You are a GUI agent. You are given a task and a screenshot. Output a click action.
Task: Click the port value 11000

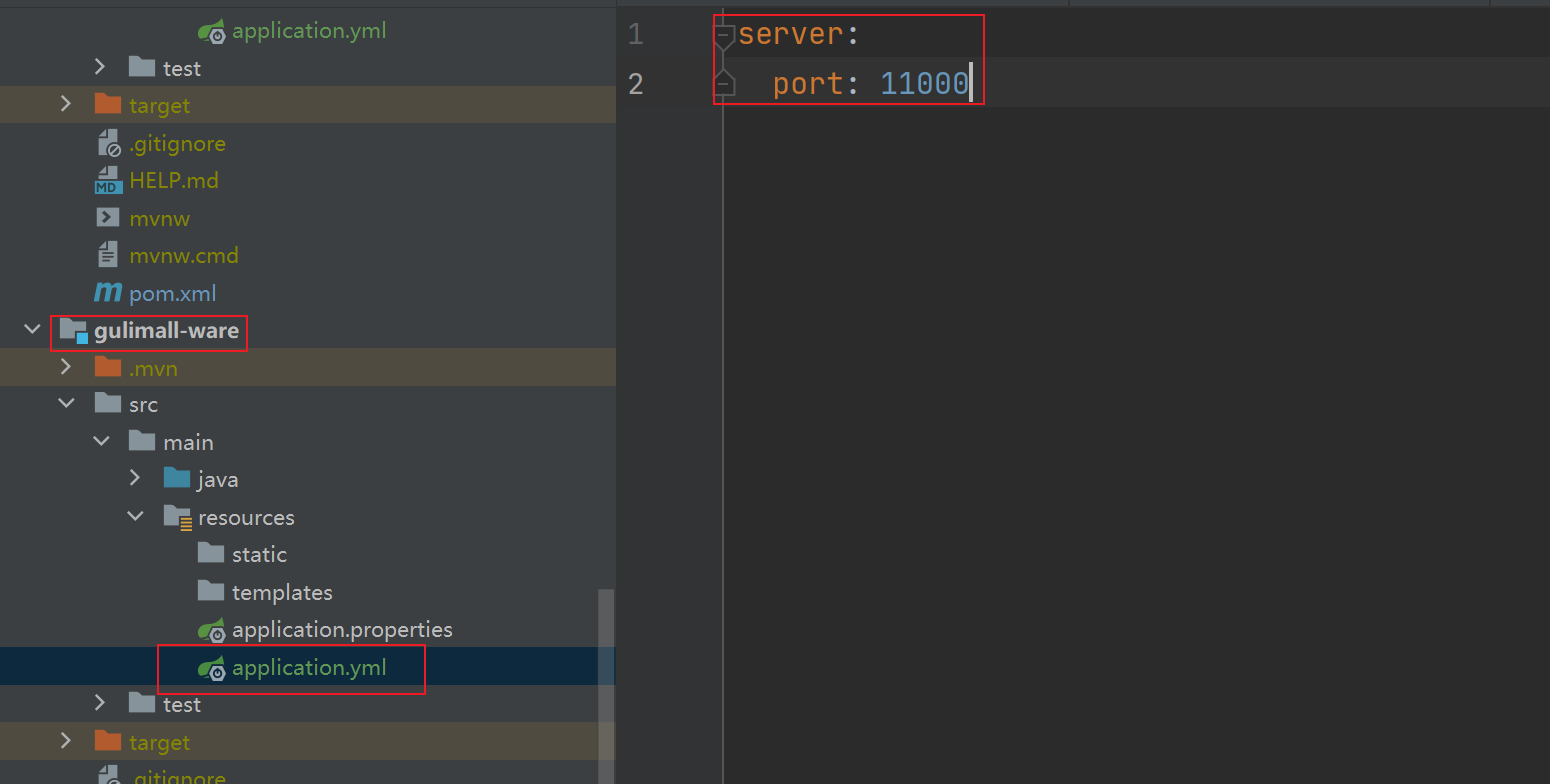(924, 83)
